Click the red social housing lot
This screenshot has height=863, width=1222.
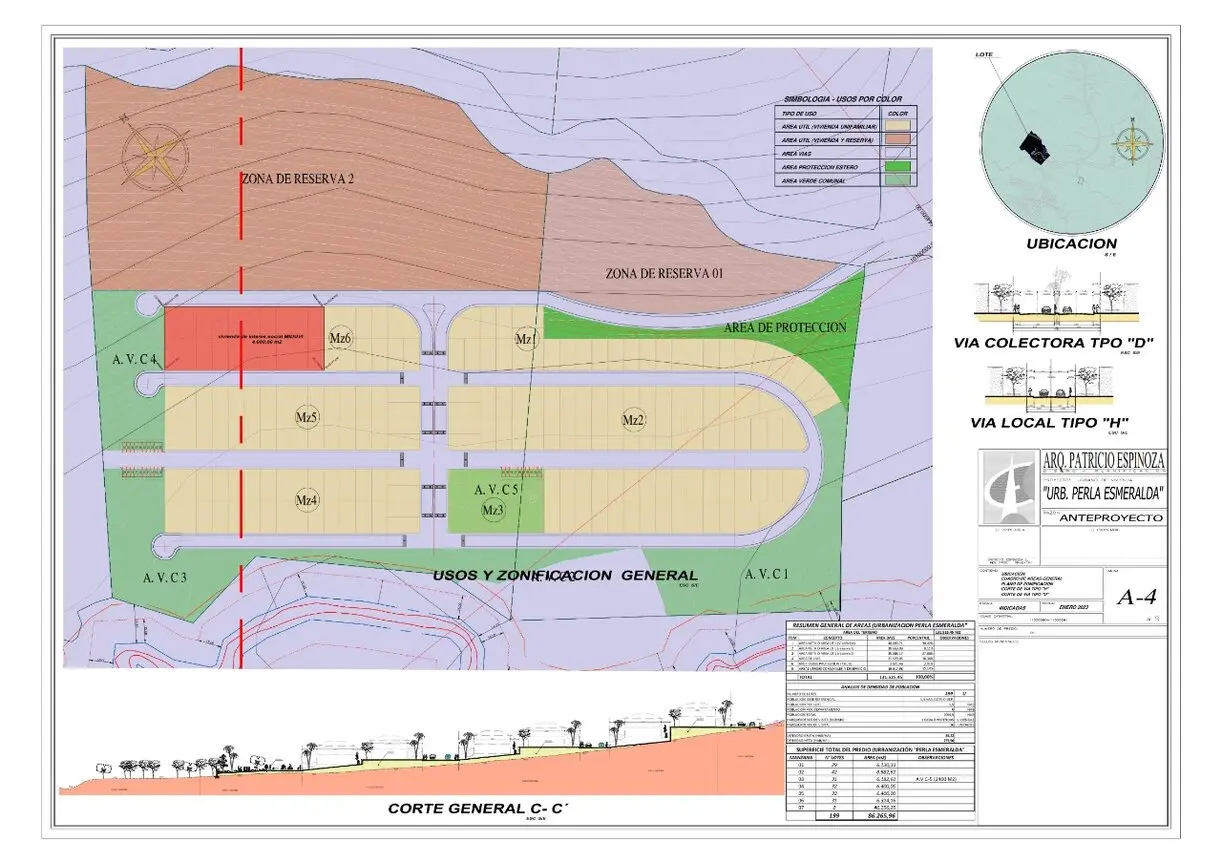pos(244,338)
